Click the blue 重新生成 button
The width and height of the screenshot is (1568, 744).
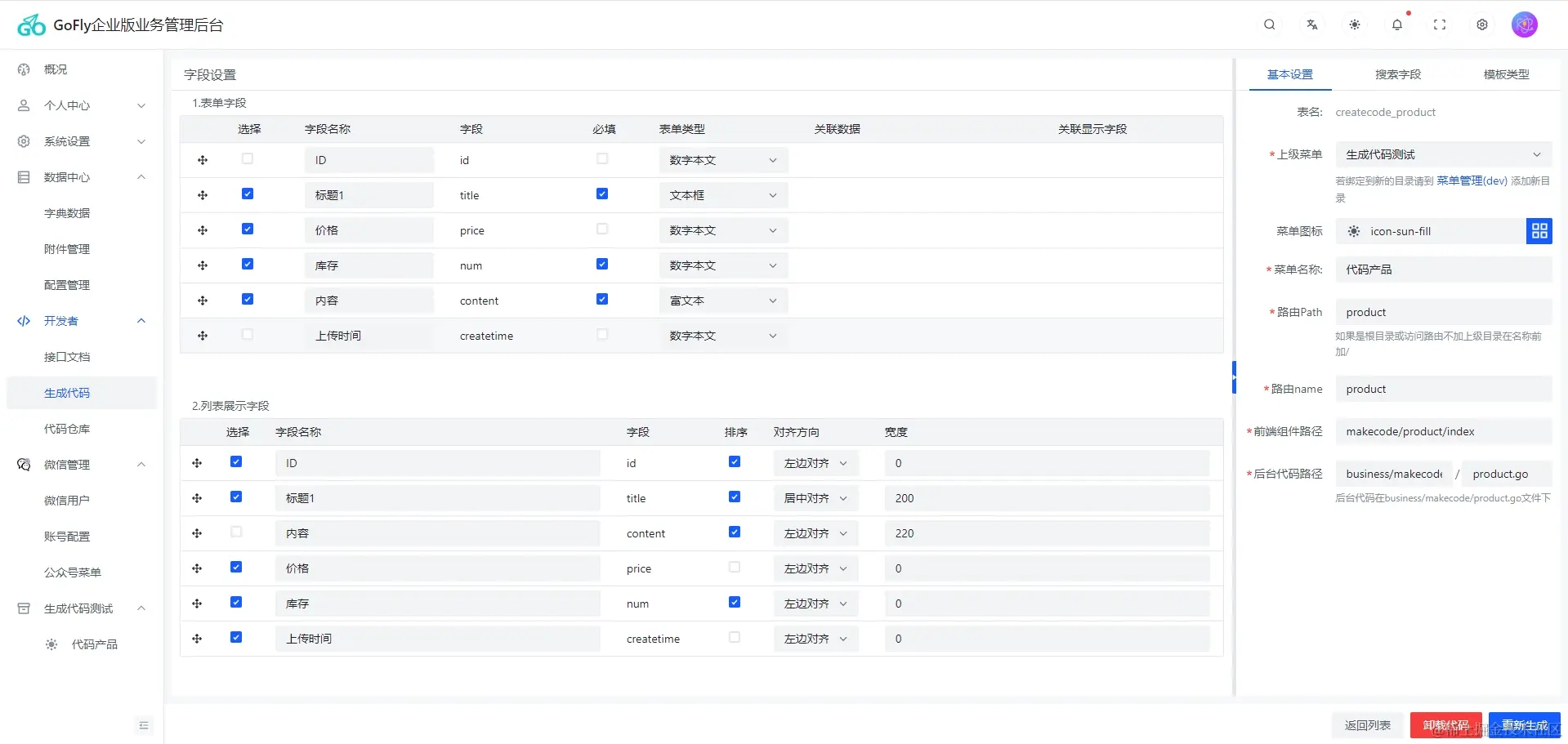click(1525, 725)
